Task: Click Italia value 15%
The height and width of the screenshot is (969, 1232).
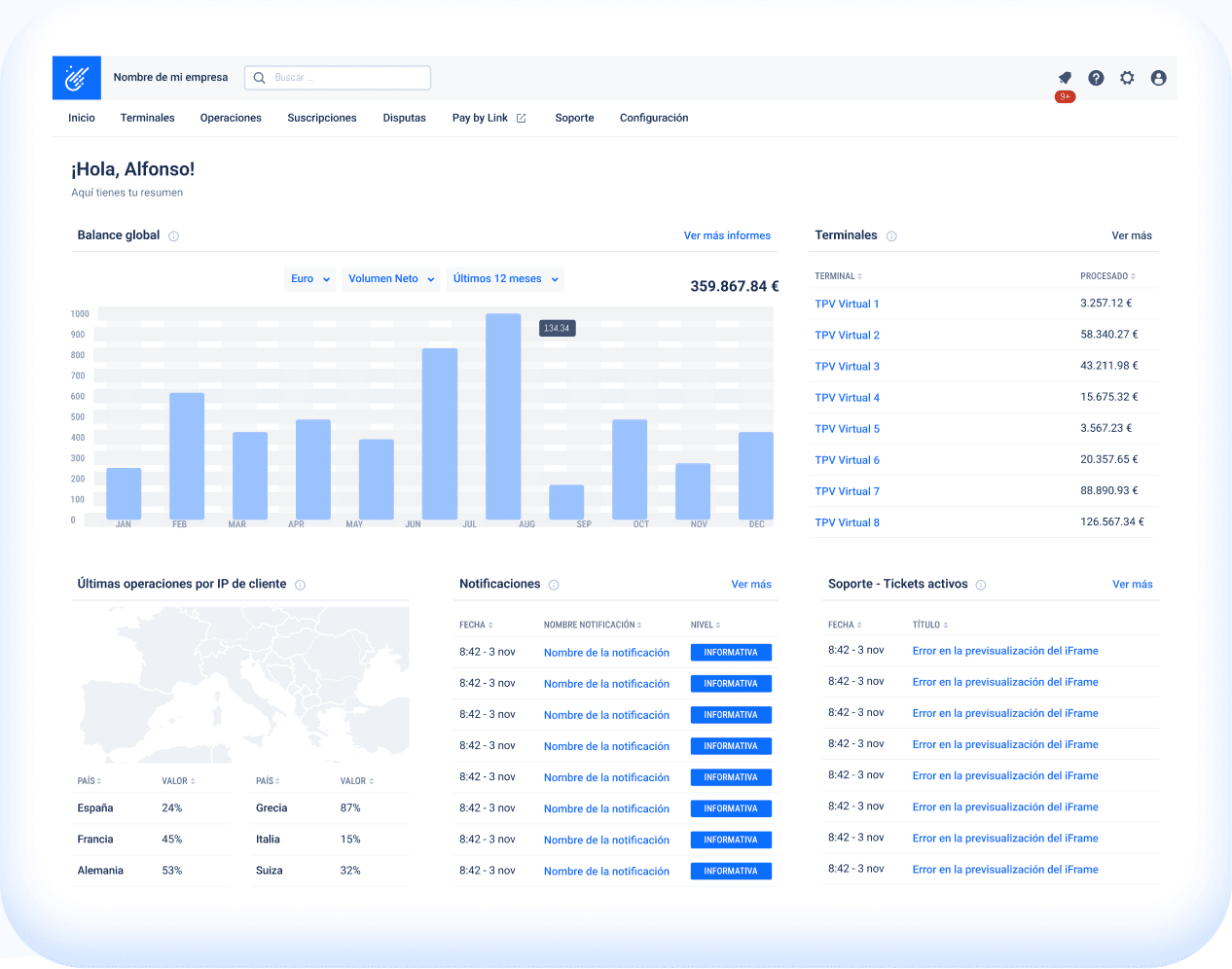Action: [x=350, y=840]
